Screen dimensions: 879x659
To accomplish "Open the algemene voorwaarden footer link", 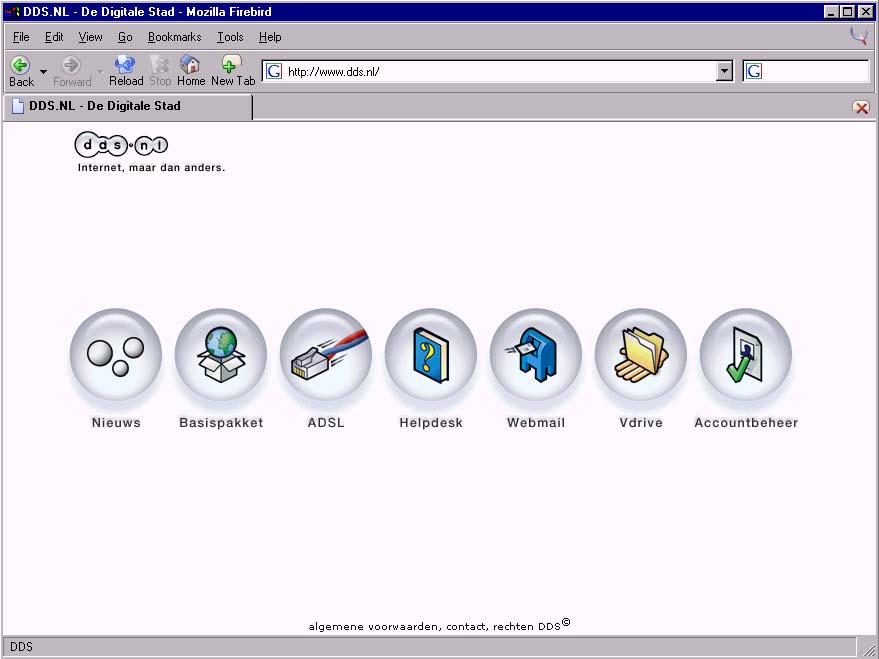I will pyautogui.click(x=374, y=626).
